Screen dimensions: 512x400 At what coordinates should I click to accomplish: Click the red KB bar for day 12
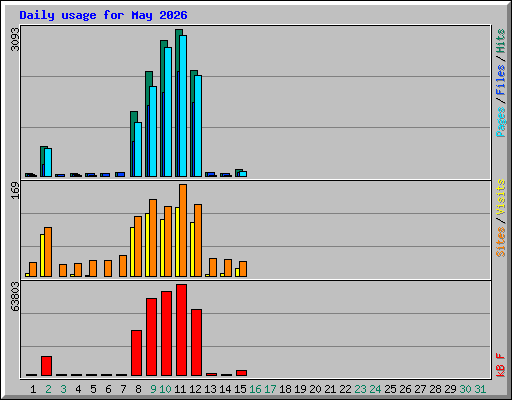click(196, 343)
